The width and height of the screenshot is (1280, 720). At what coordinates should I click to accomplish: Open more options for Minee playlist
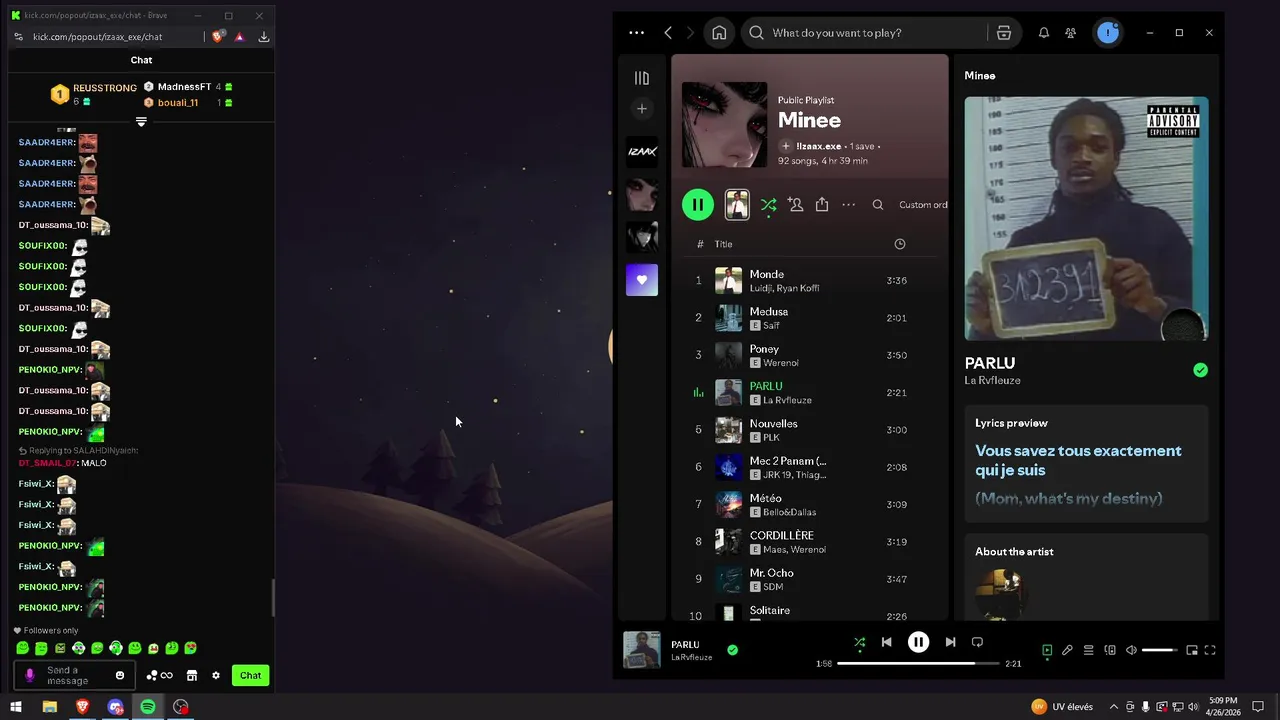pyautogui.click(x=848, y=205)
